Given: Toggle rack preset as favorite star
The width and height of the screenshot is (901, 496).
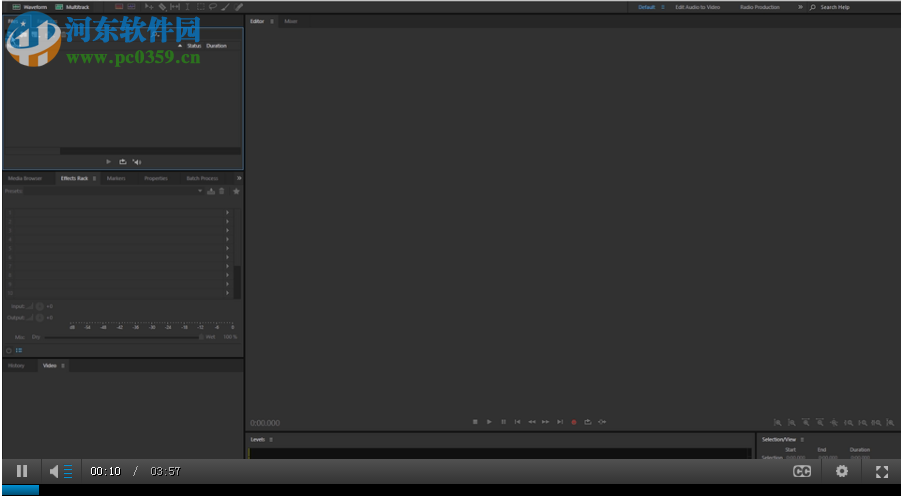Looking at the screenshot, I should pyautogui.click(x=236, y=191).
